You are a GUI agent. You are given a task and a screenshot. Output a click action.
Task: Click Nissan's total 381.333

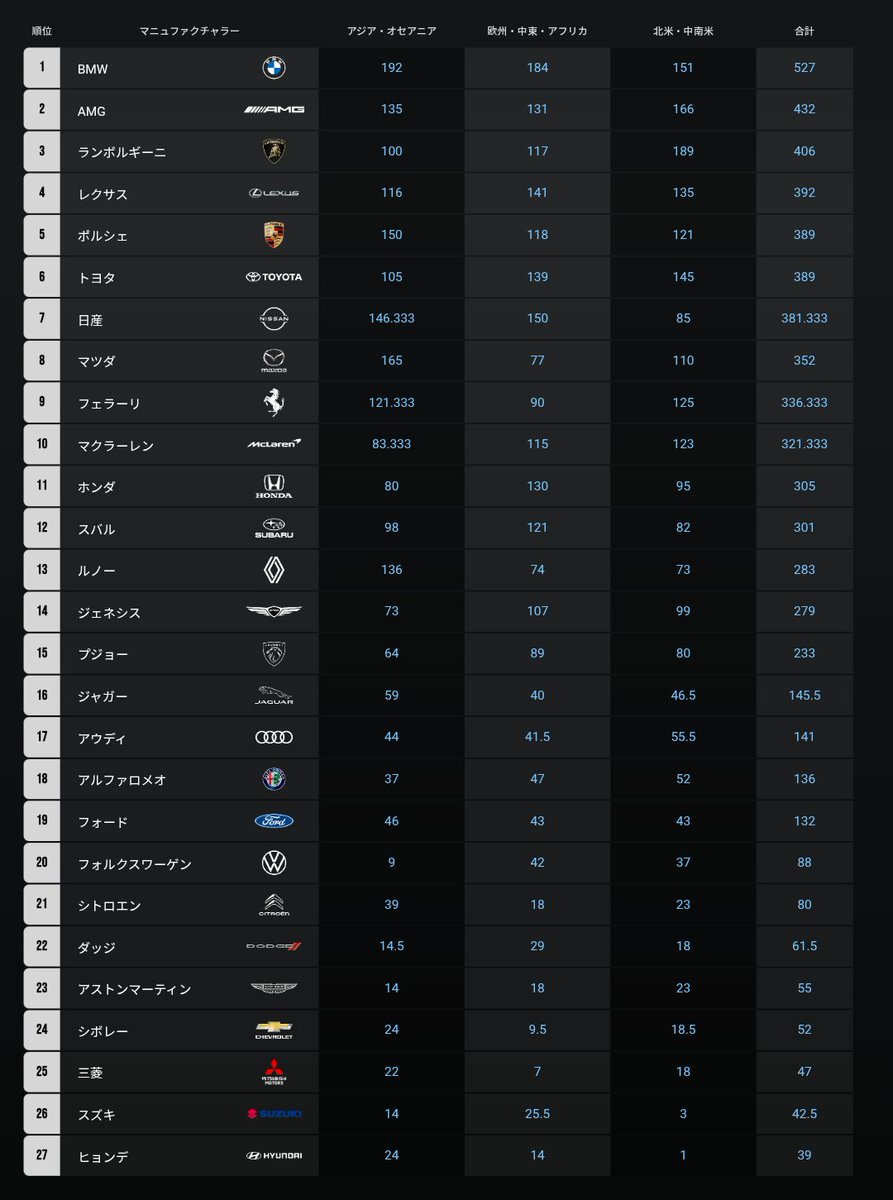pyautogui.click(x=804, y=318)
